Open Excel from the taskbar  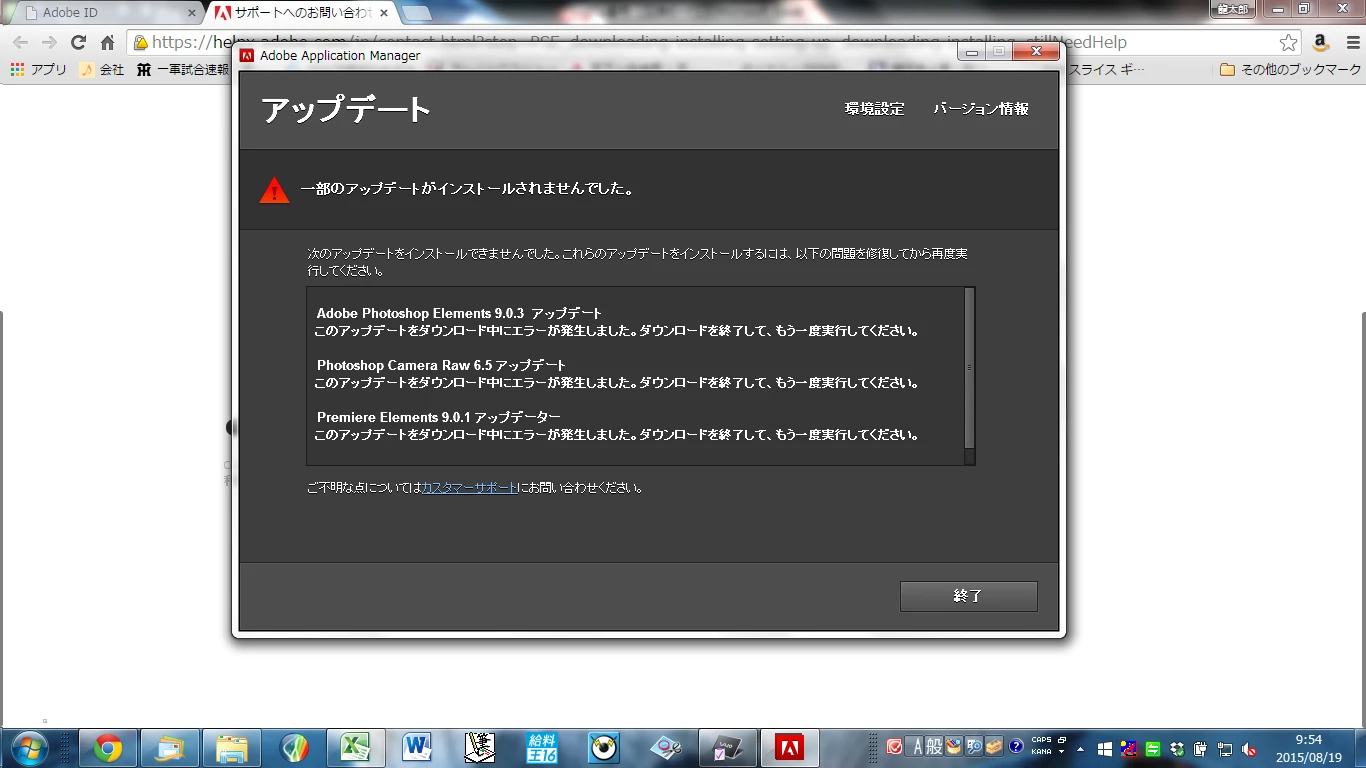click(355, 747)
